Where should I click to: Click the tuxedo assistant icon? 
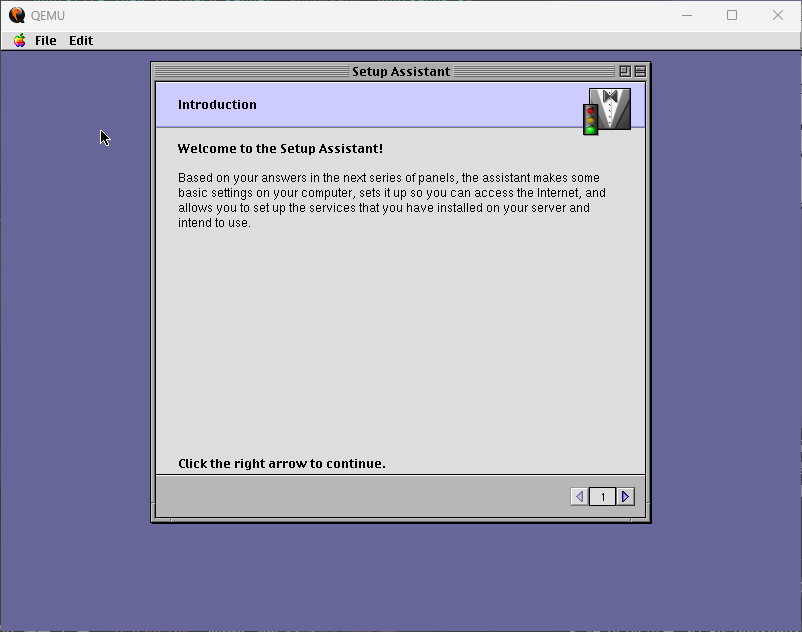612,107
